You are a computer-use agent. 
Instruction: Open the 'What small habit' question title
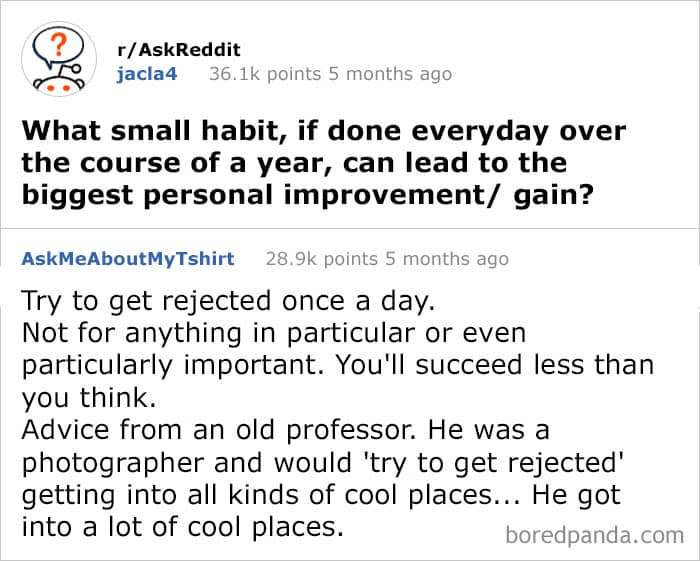coord(320,162)
